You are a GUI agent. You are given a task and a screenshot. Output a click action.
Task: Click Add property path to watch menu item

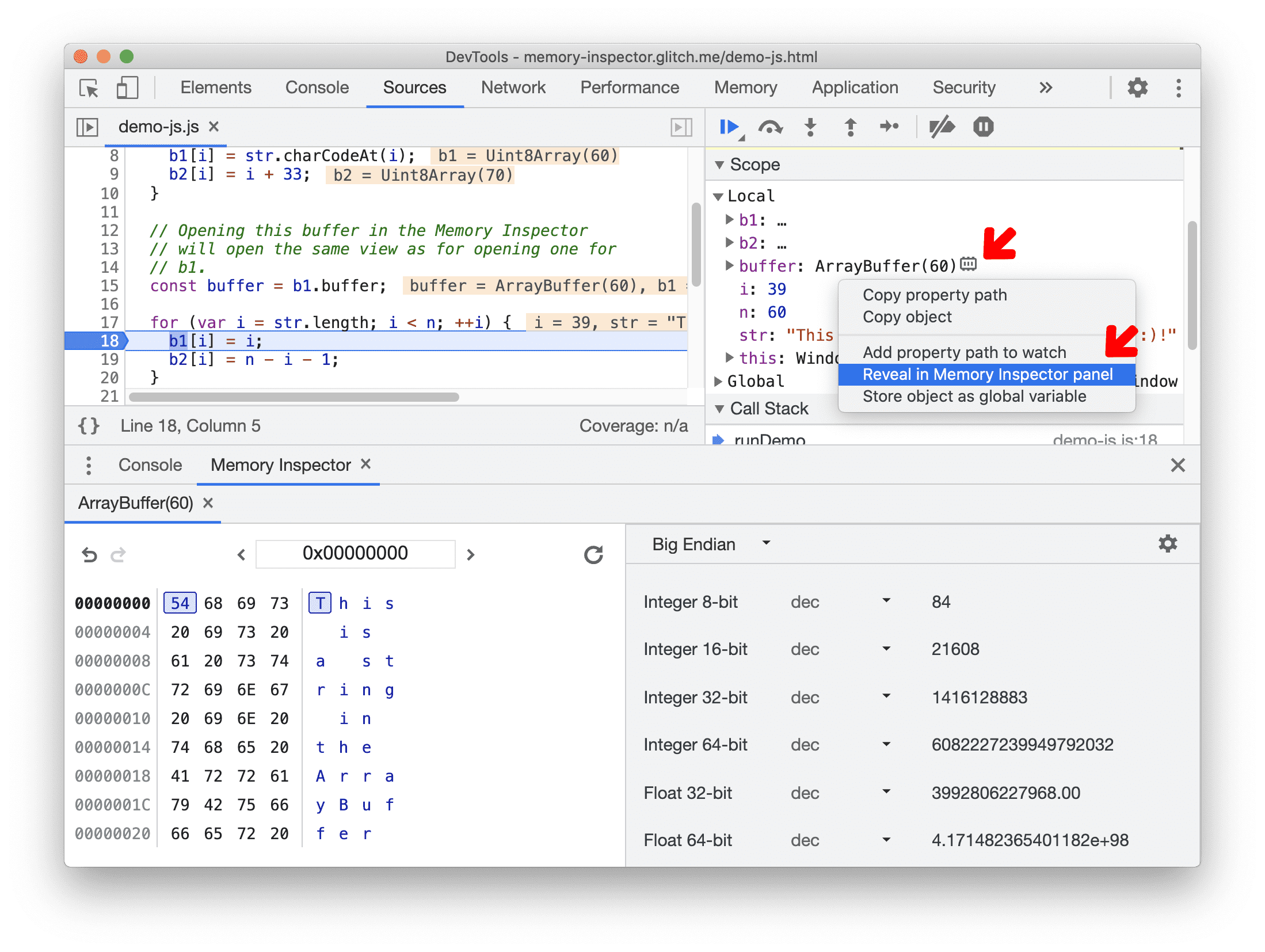tap(965, 351)
